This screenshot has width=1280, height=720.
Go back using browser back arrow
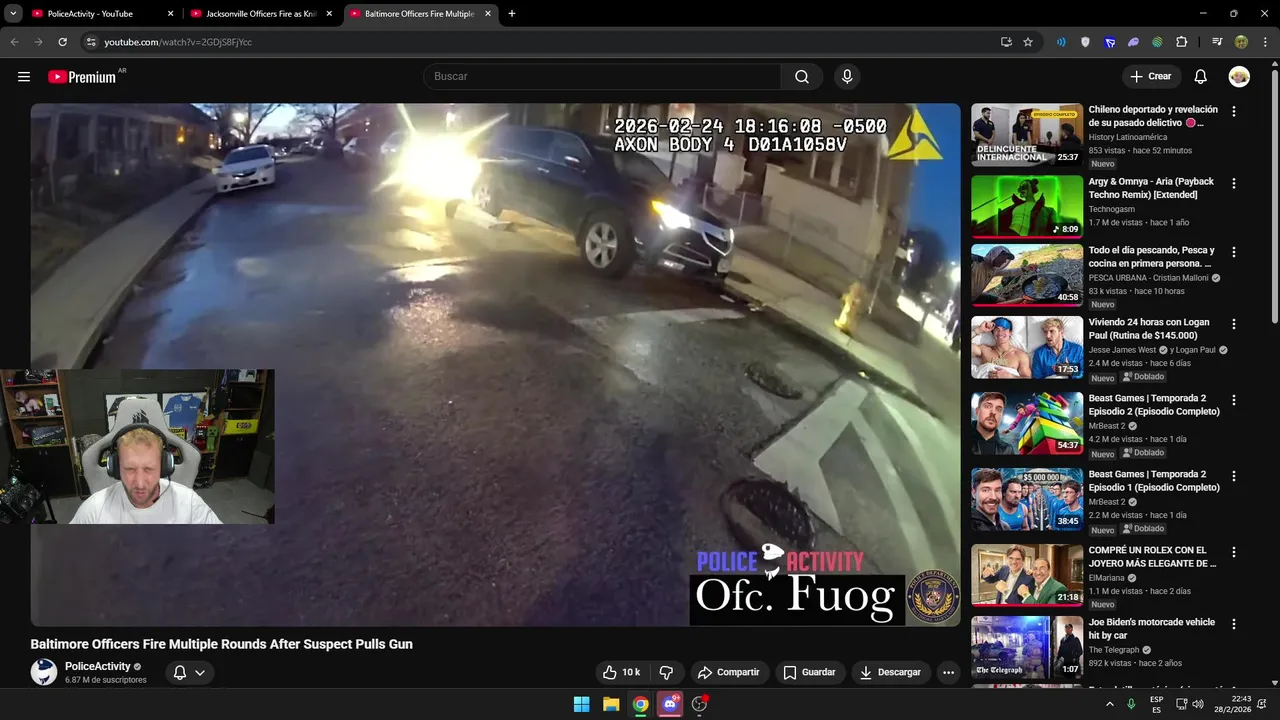click(x=14, y=42)
